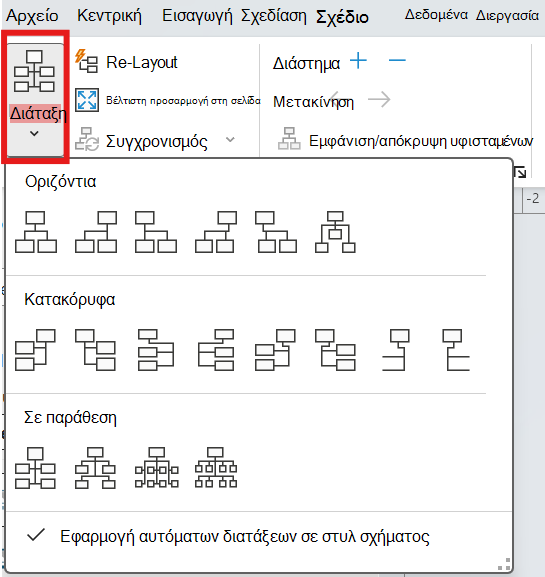Select fifth vertical layout icon

(x=275, y=350)
